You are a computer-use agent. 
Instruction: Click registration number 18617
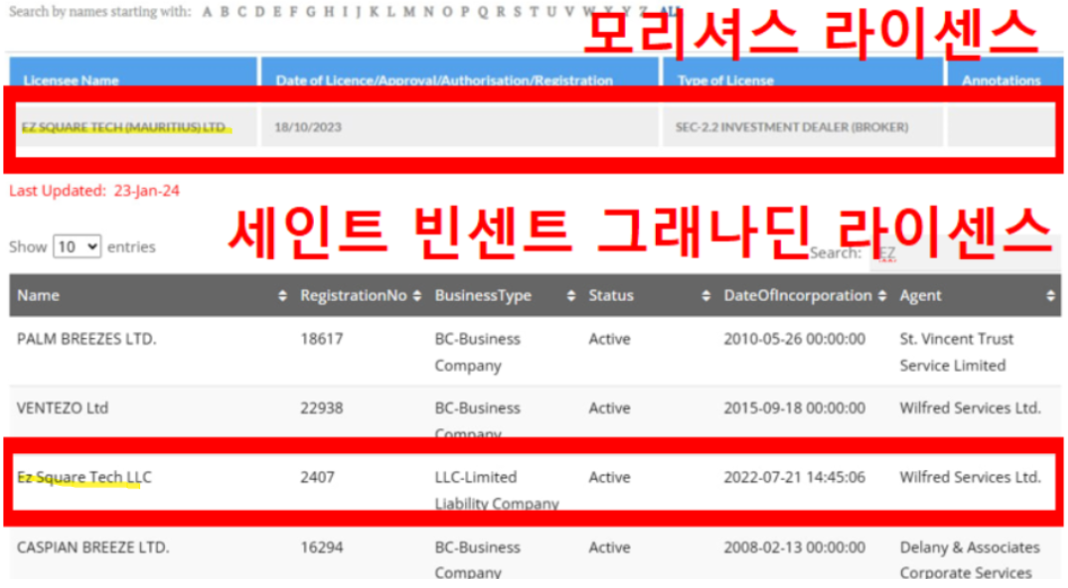coord(321,339)
